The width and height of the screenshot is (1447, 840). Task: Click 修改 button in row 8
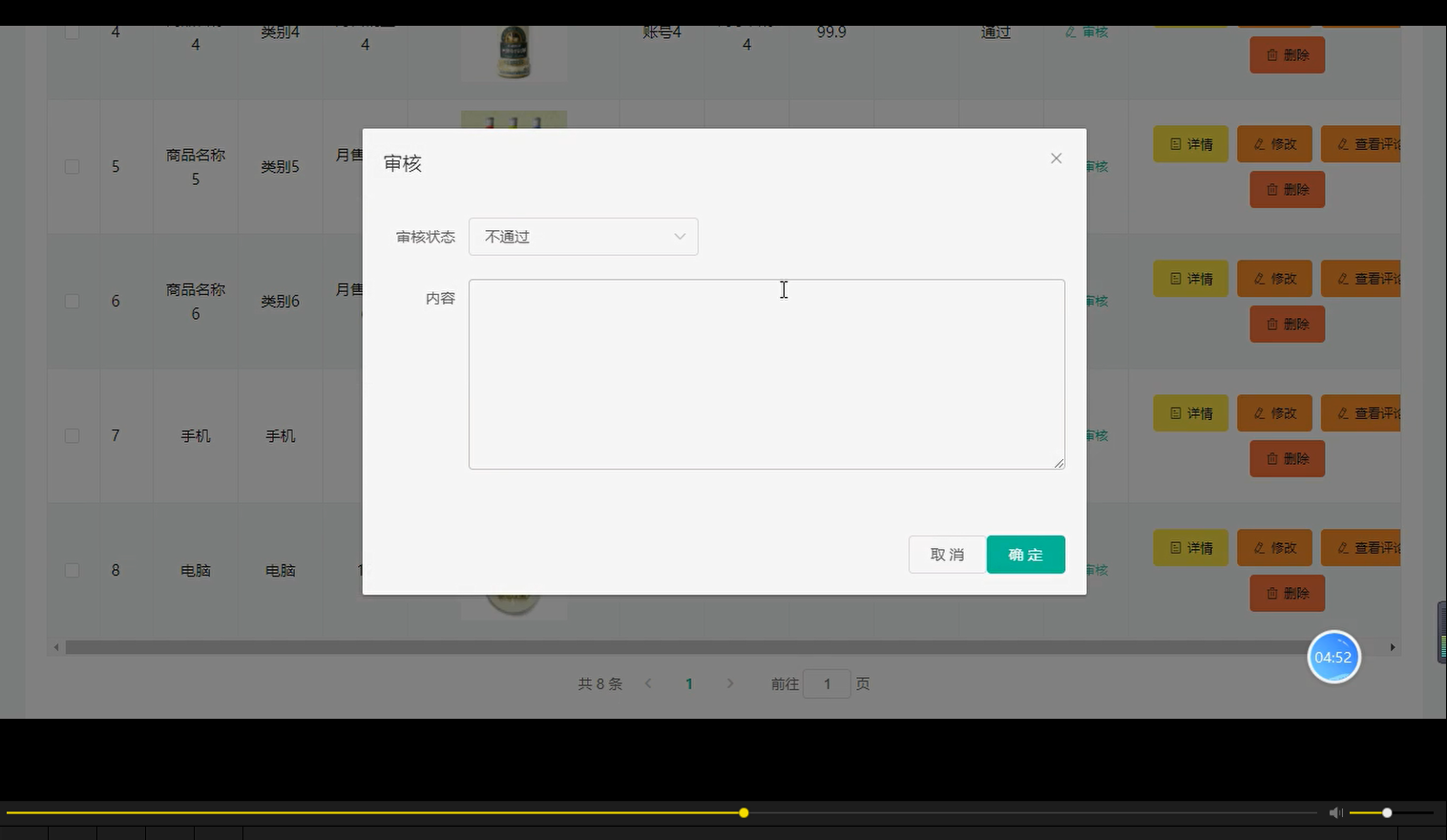coord(1274,548)
